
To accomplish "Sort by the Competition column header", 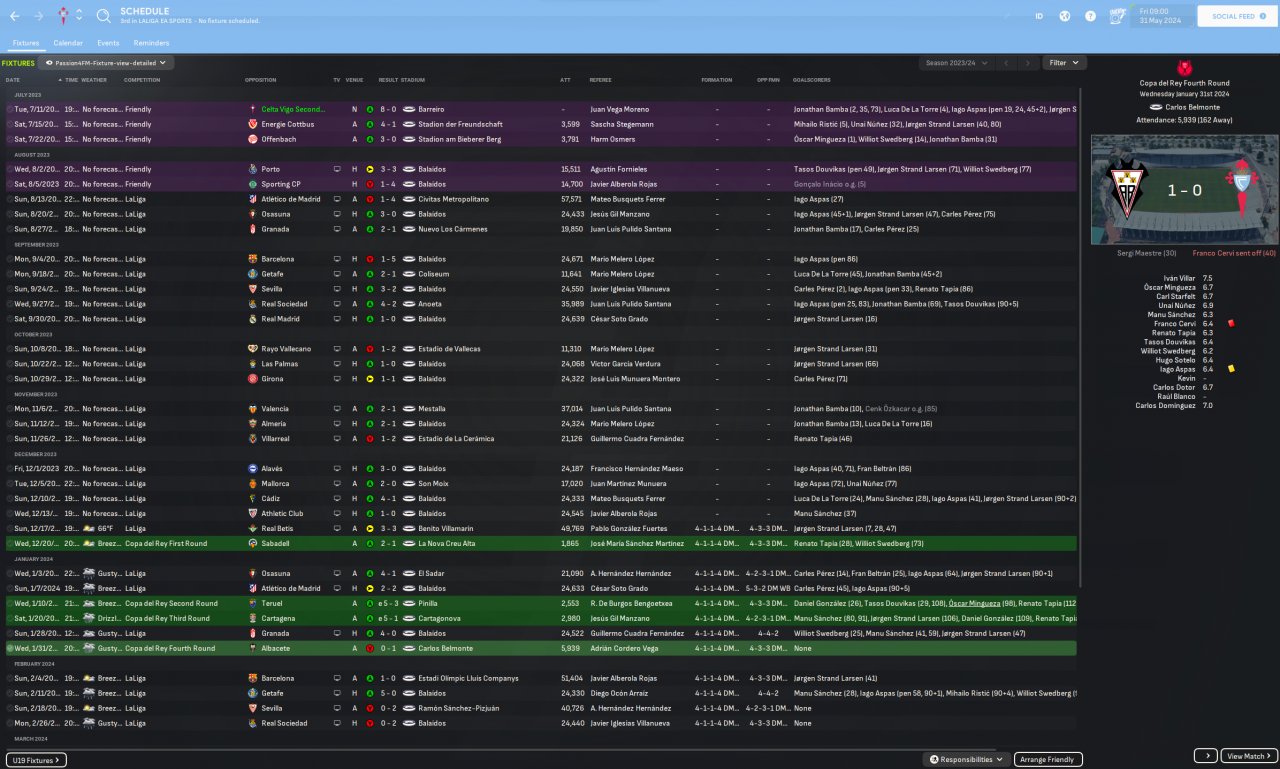I will point(142,80).
